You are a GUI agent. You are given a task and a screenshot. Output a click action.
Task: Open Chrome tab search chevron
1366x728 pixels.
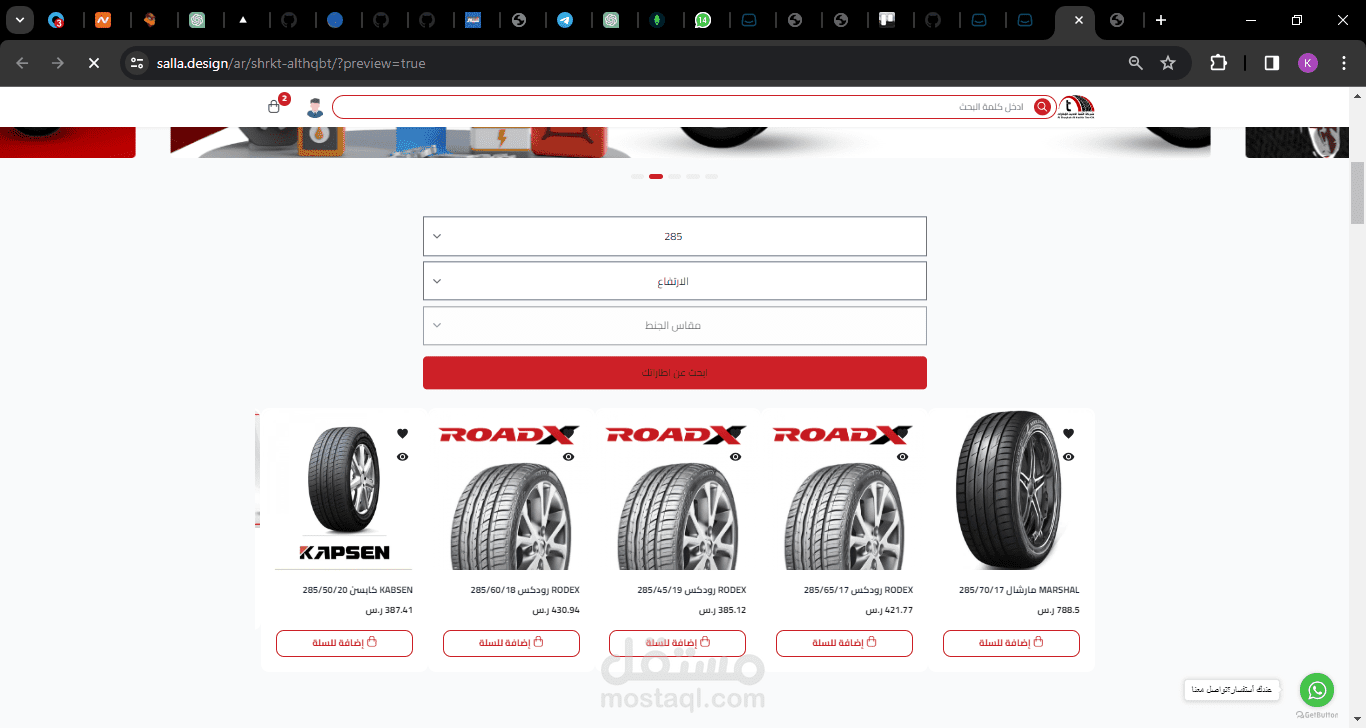[19, 20]
